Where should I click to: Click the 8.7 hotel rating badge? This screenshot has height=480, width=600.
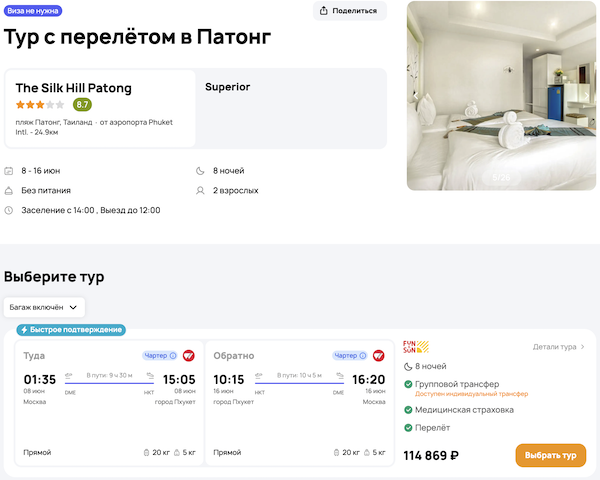click(x=82, y=104)
